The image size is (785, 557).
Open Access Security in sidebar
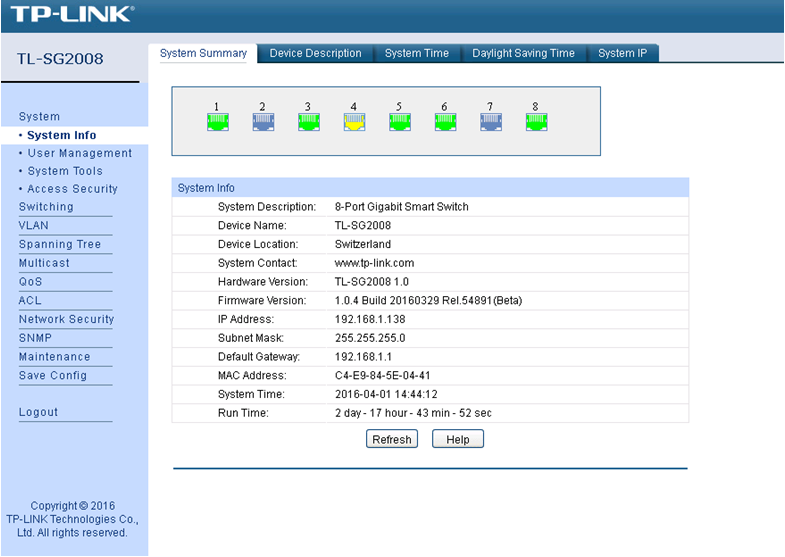click(73, 189)
